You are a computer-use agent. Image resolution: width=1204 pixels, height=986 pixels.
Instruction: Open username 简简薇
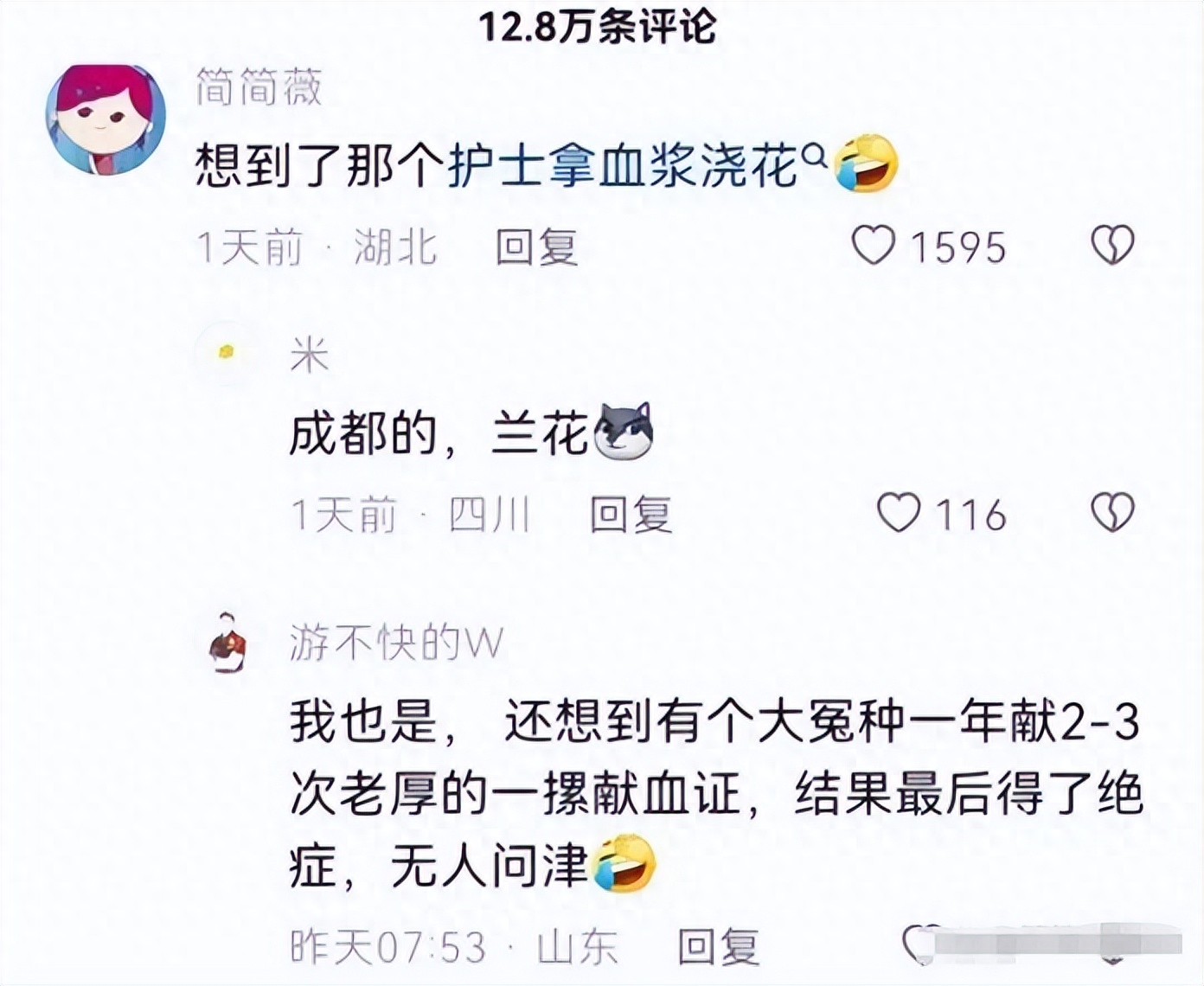(259, 88)
